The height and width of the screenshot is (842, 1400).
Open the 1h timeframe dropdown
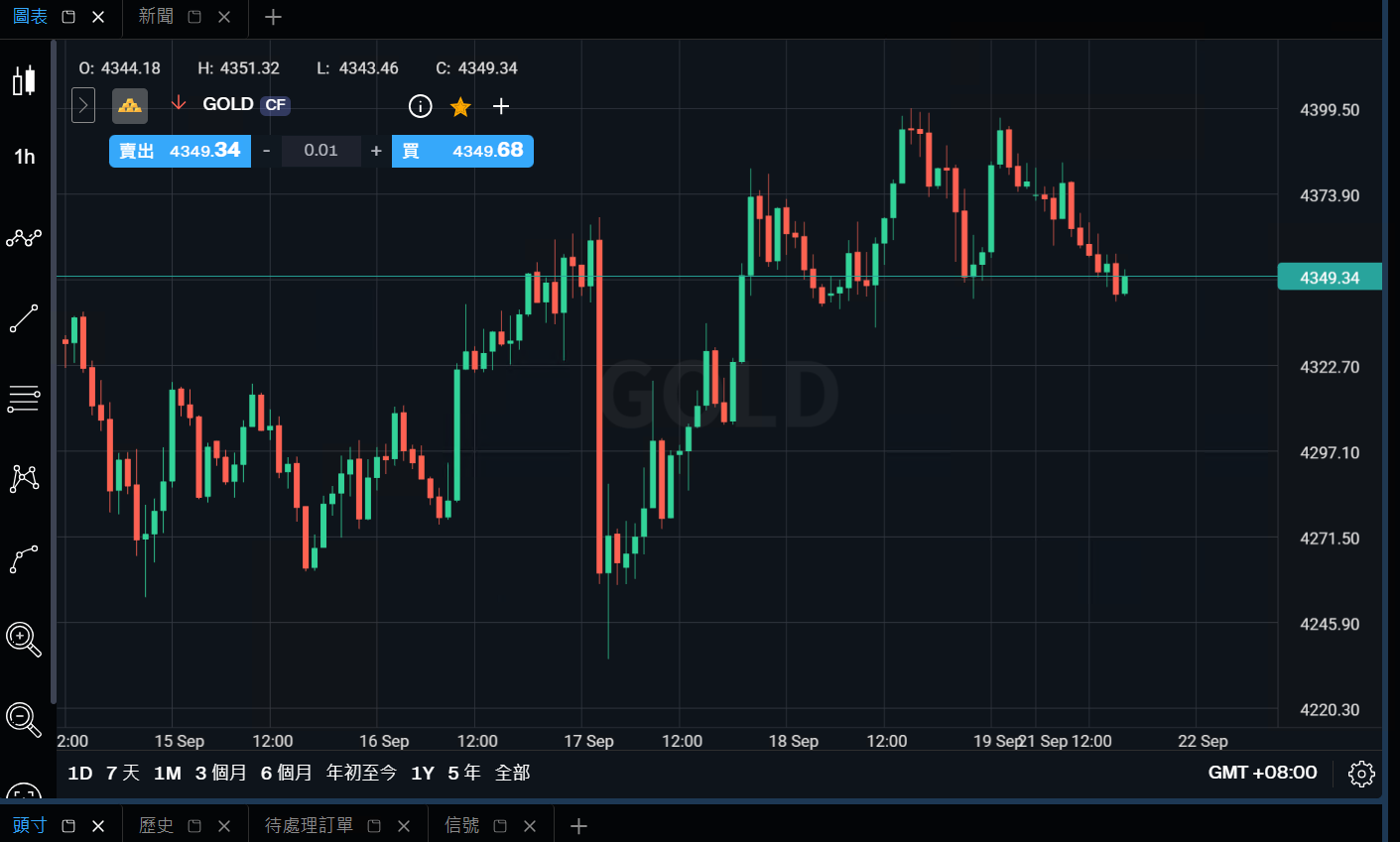click(x=24, y=157)
